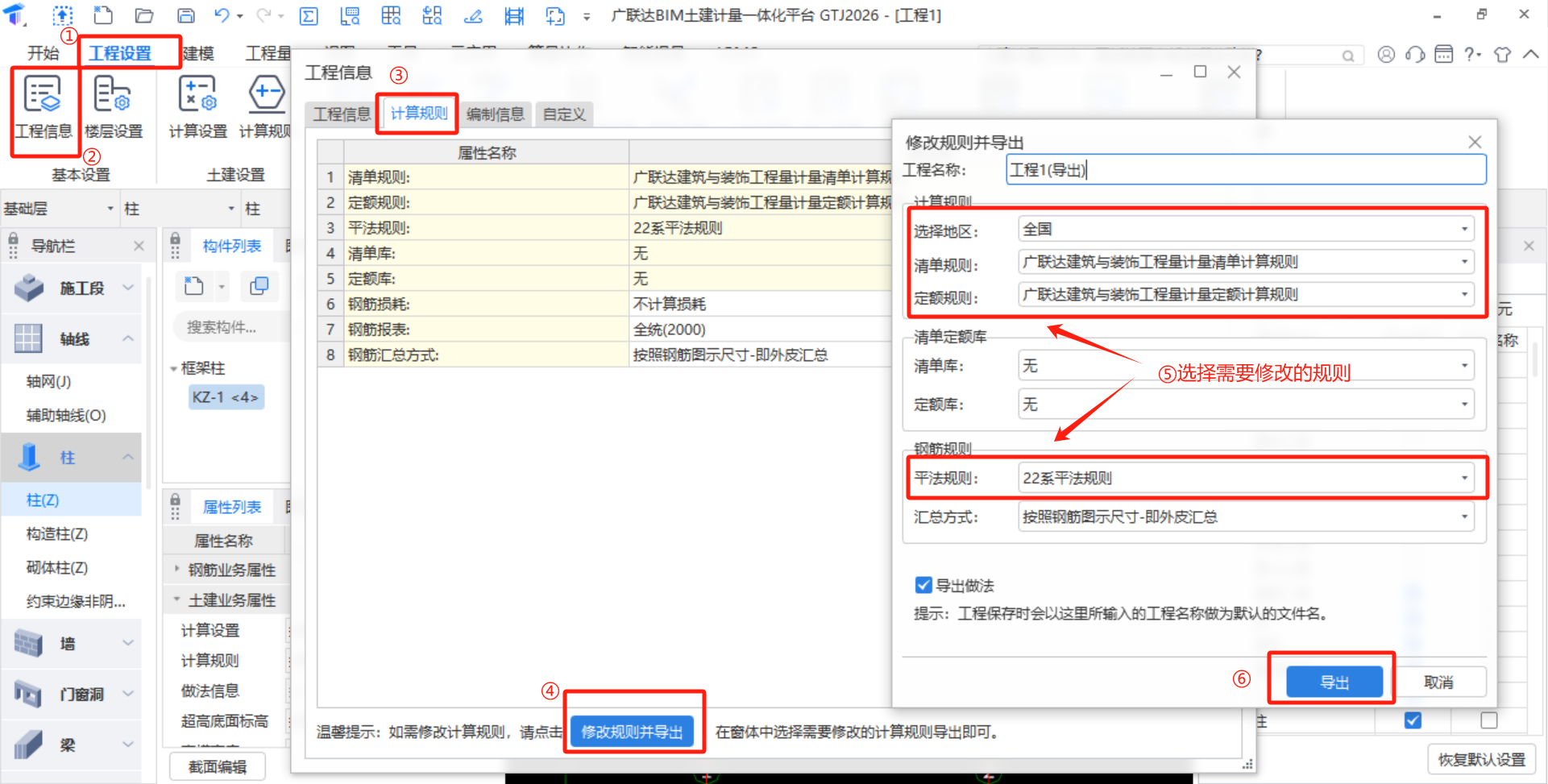Click the 门窗洞 icon in navigation
This screenshot has height=784, width=1548.
click(28, 694)
